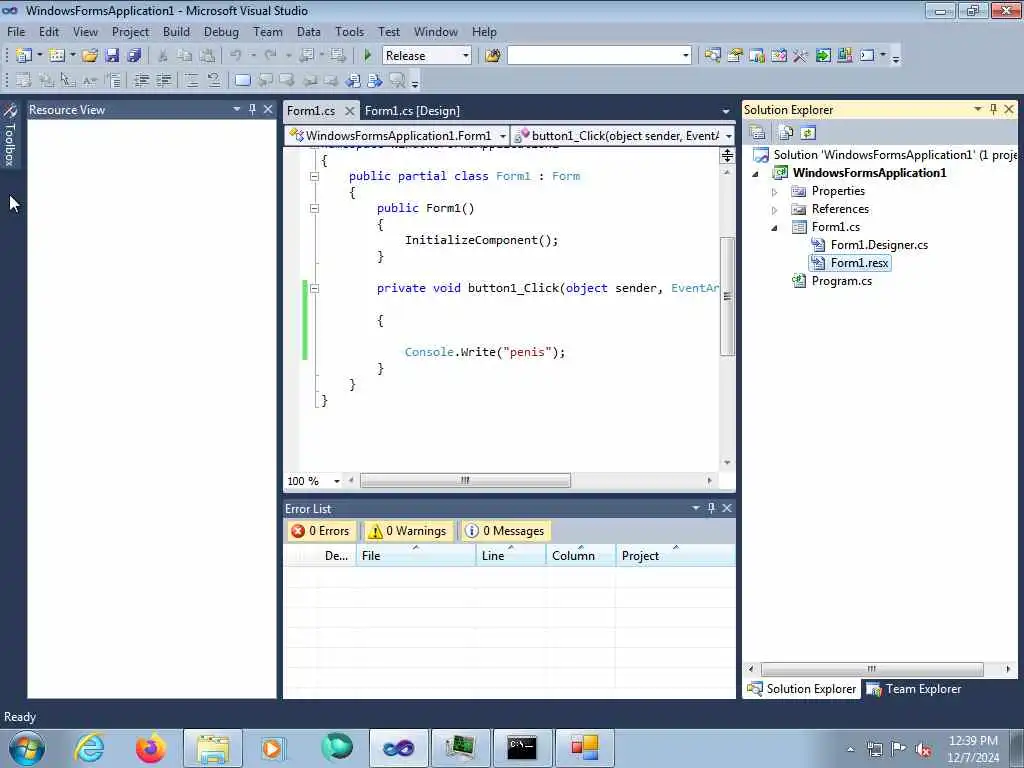Collapse the button1_Click method outlining region
This screenshot has width=1024, height=768.
pos(314,289)
